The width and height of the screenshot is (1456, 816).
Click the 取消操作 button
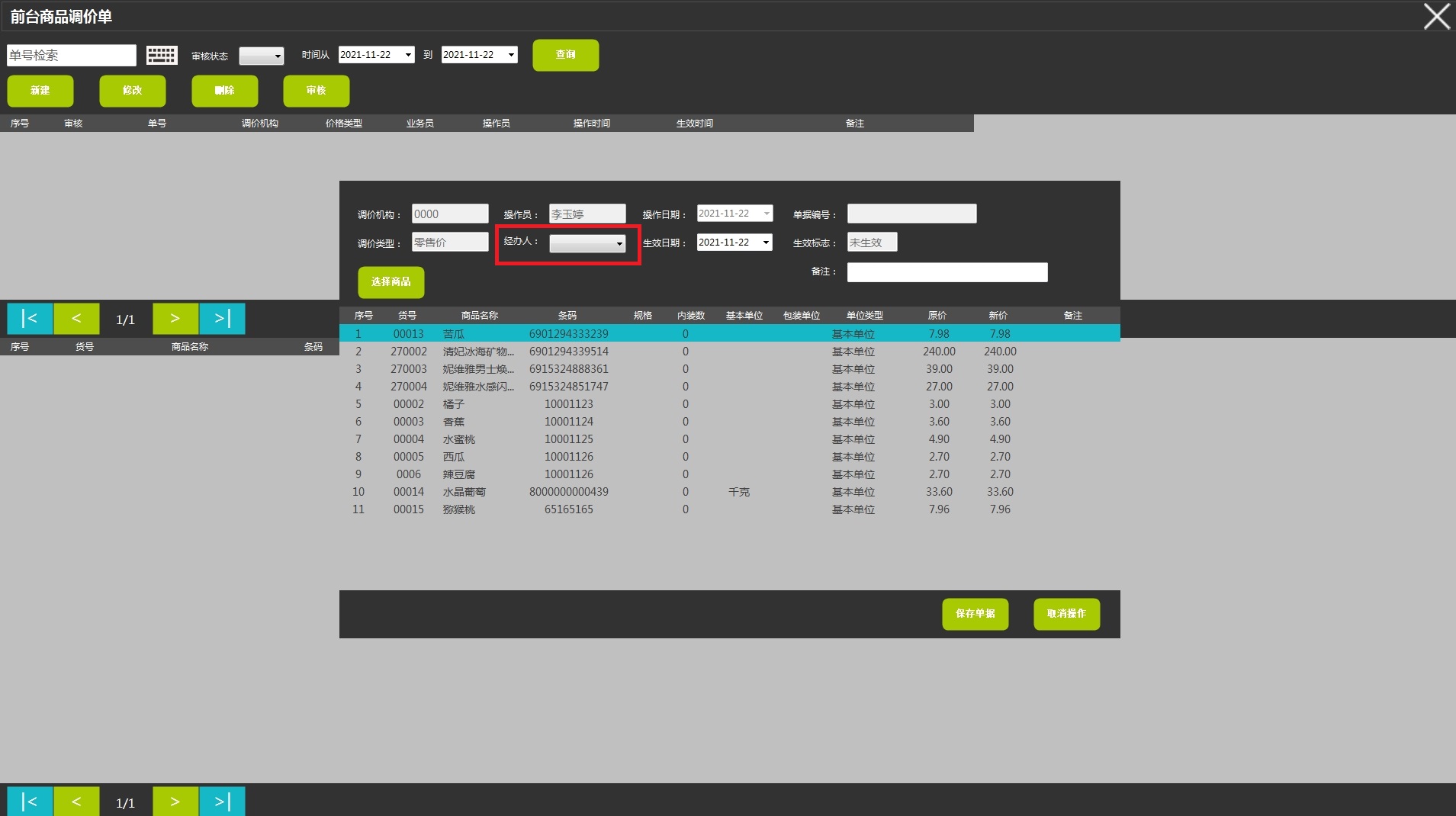coord(1066,614)
